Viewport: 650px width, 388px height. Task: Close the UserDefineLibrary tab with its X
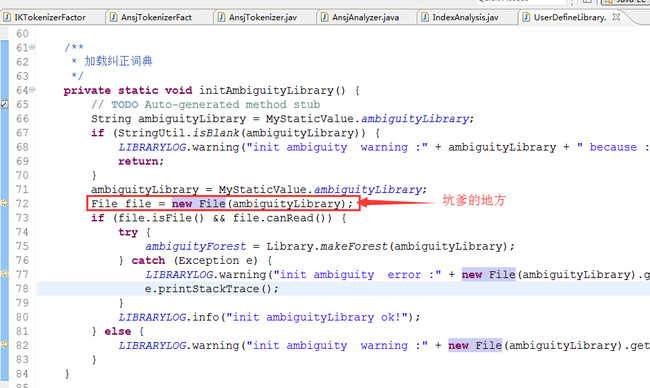[616, 17]
